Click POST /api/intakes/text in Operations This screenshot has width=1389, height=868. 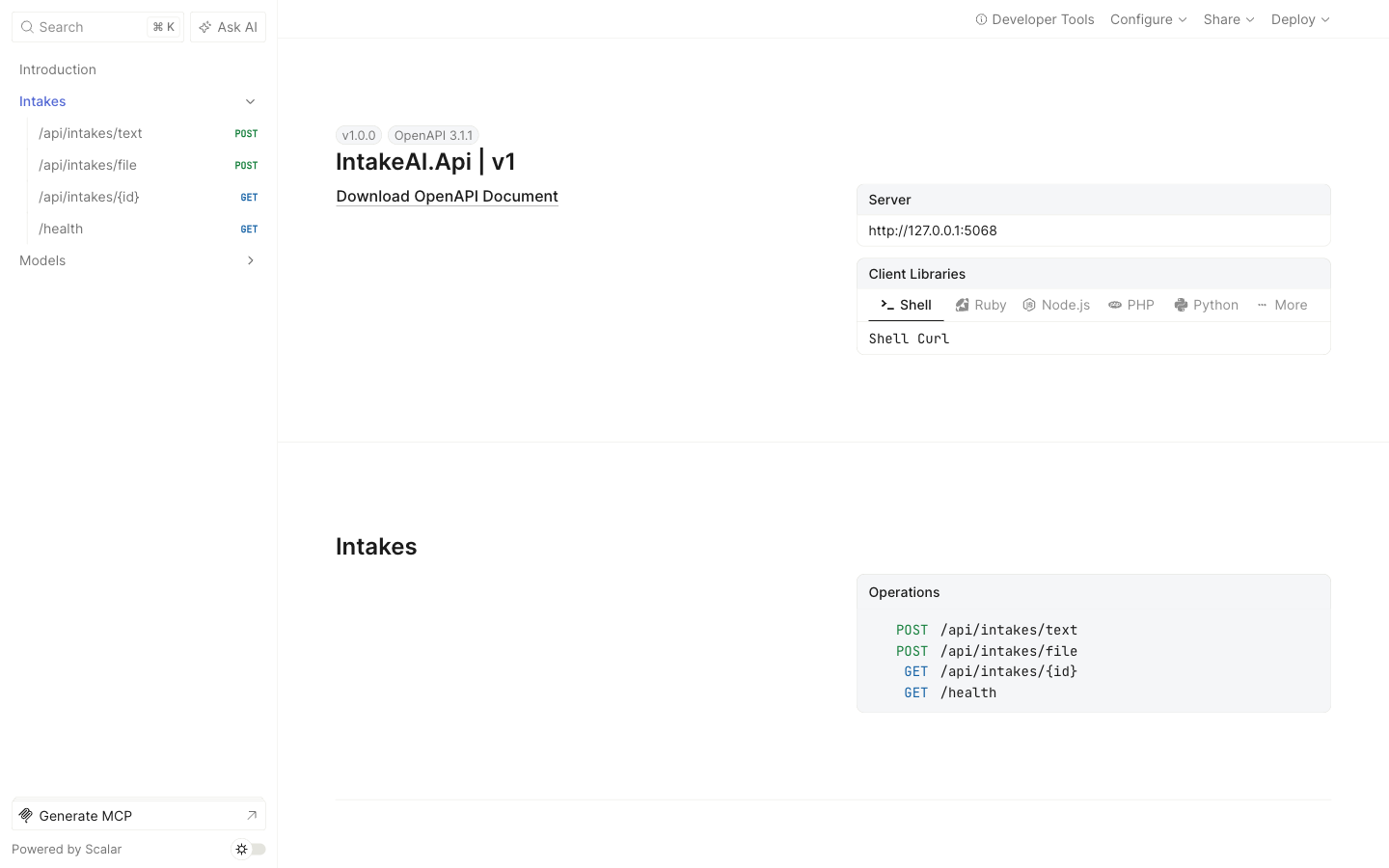point(986,630)
